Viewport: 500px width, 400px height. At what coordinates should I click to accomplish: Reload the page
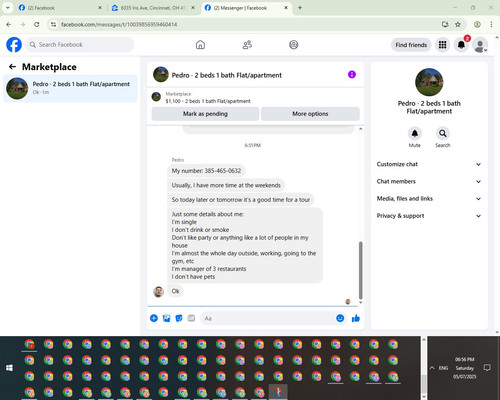(x=37, y=24)
